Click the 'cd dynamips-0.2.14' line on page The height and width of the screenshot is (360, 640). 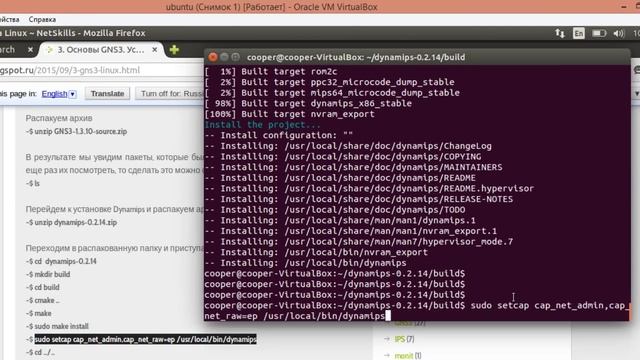click(x=61, y=261)
